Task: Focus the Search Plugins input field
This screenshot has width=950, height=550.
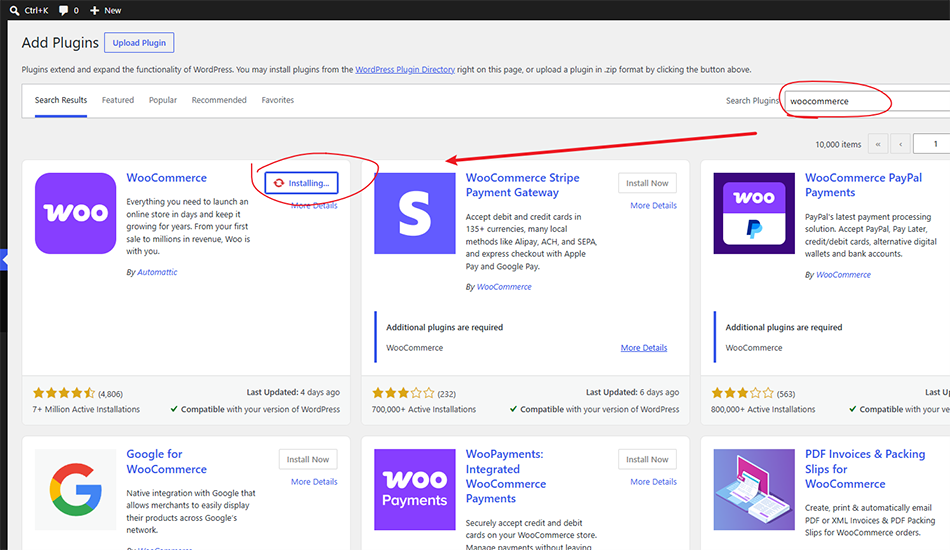Action: (868, 101)
